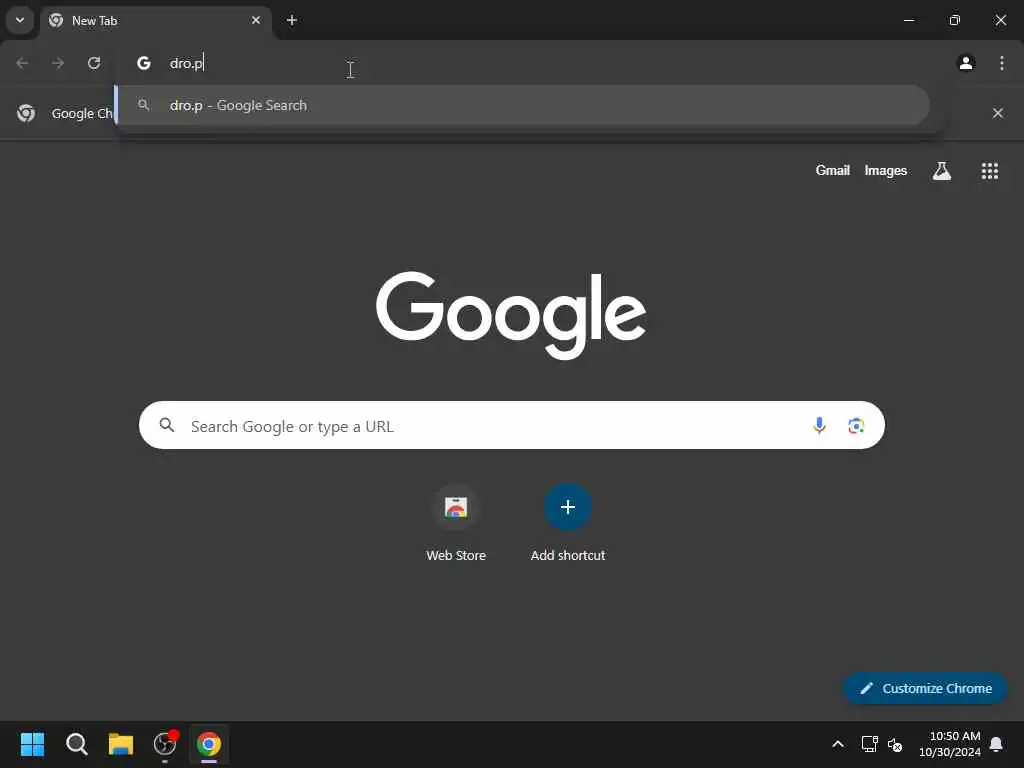The image size is (1024, 768).
Task: Open Windows taskbar search
Action: [x=76, y=744]
